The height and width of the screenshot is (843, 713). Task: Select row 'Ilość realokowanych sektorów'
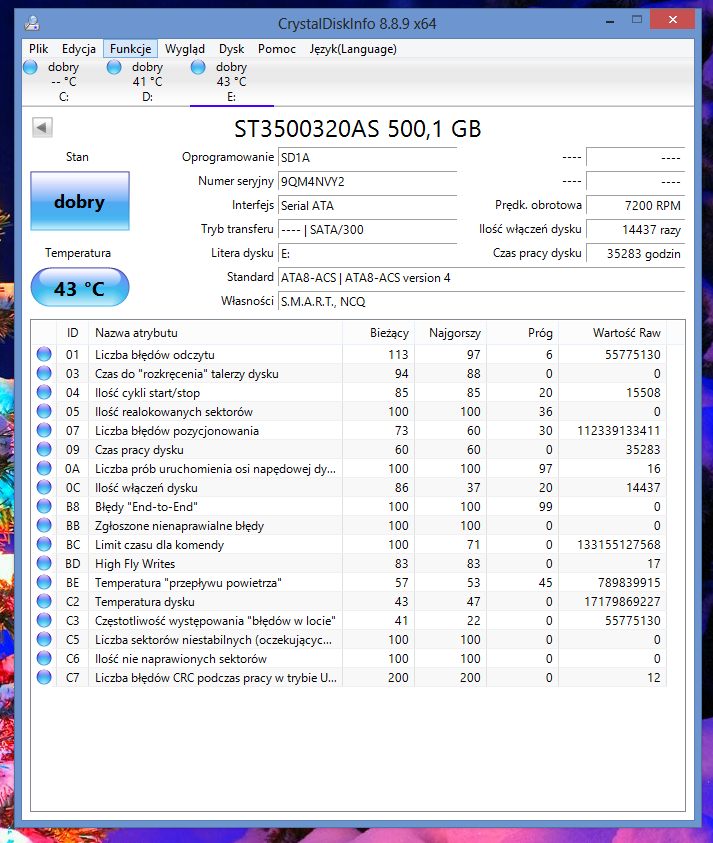348,411
